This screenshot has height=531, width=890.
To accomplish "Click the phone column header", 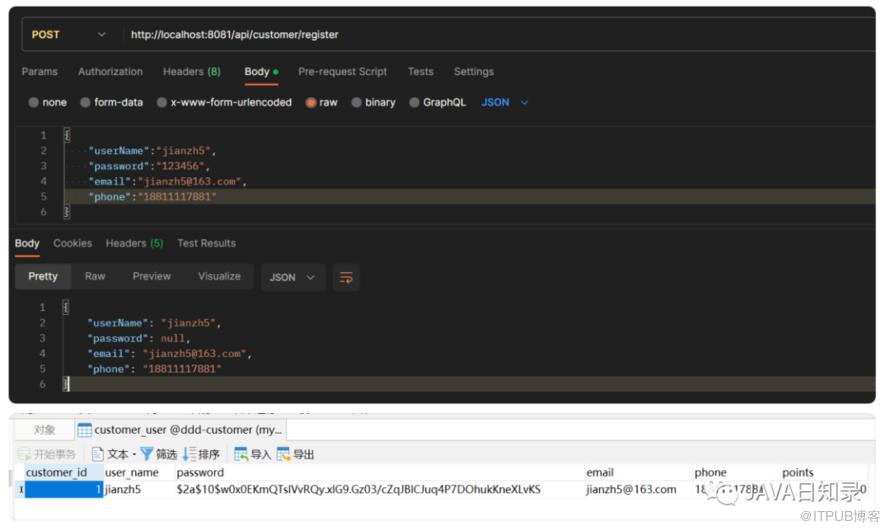I will pos(711,473).
